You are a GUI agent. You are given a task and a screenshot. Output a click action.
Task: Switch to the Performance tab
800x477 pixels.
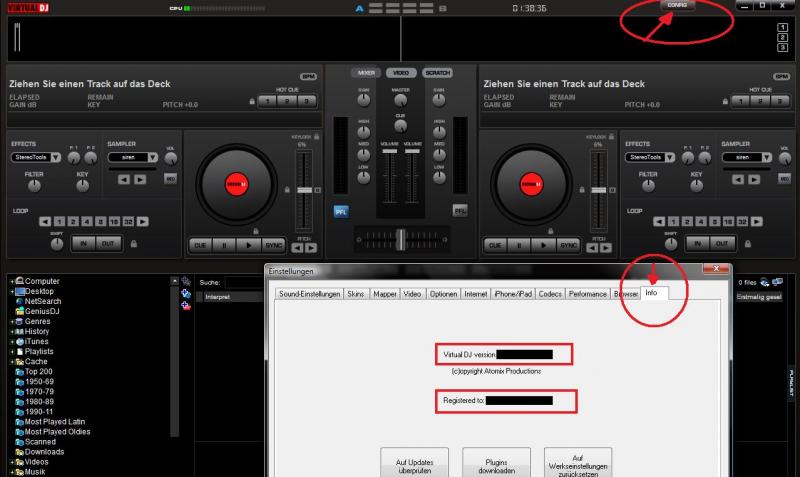[588, 294]
